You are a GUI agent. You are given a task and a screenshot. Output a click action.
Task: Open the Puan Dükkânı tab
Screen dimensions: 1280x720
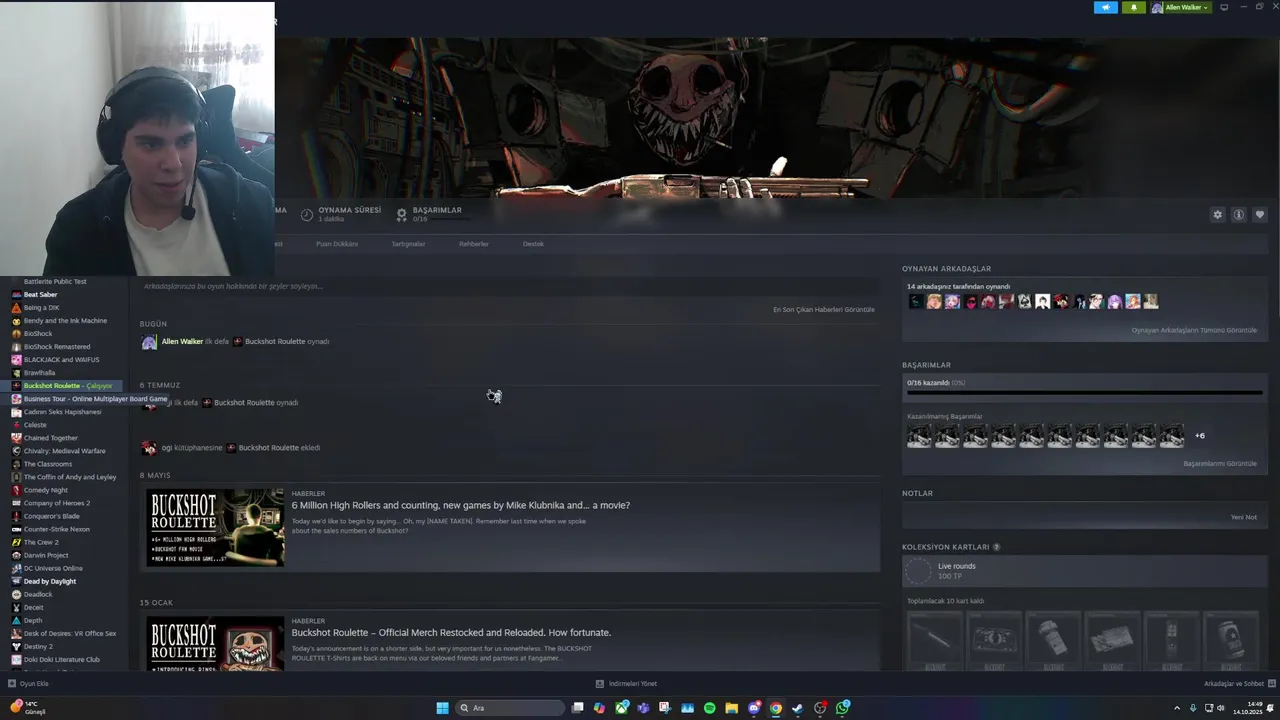[x=337, y=244]
